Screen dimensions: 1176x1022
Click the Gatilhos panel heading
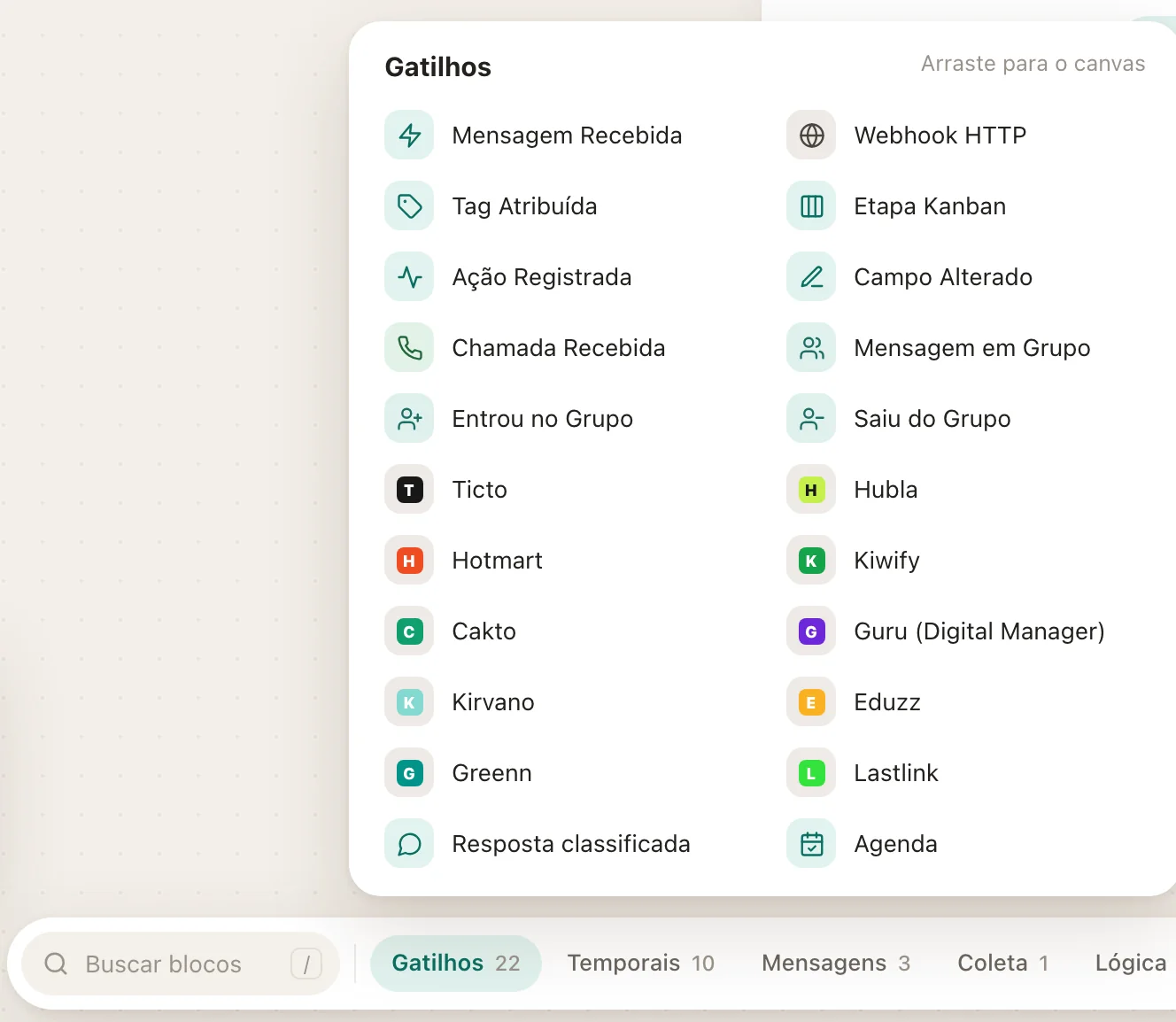click(437, 67)
